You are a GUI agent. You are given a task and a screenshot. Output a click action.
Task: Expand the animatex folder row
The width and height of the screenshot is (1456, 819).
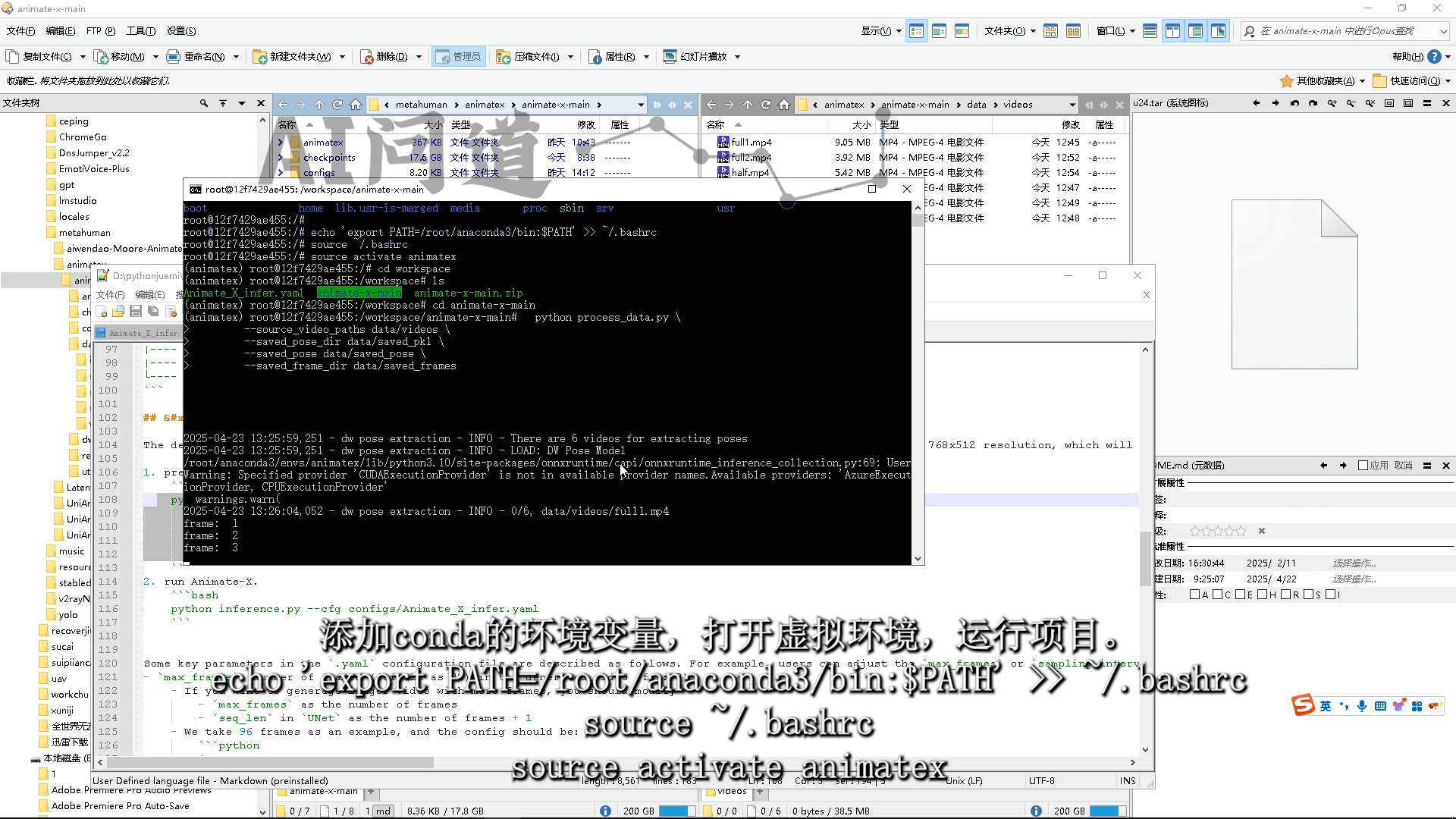[281, 143]
